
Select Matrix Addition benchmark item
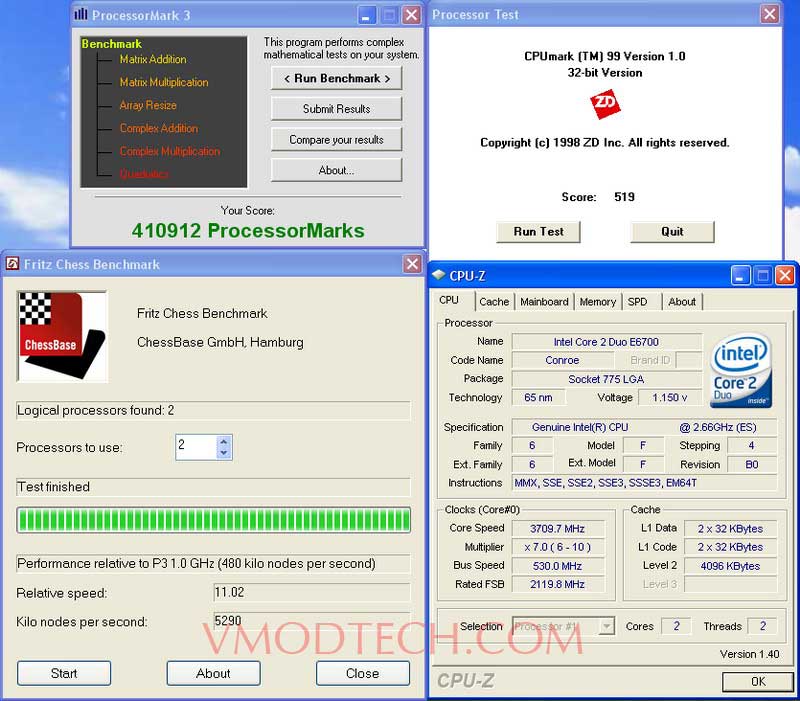(x=153, y=59)
